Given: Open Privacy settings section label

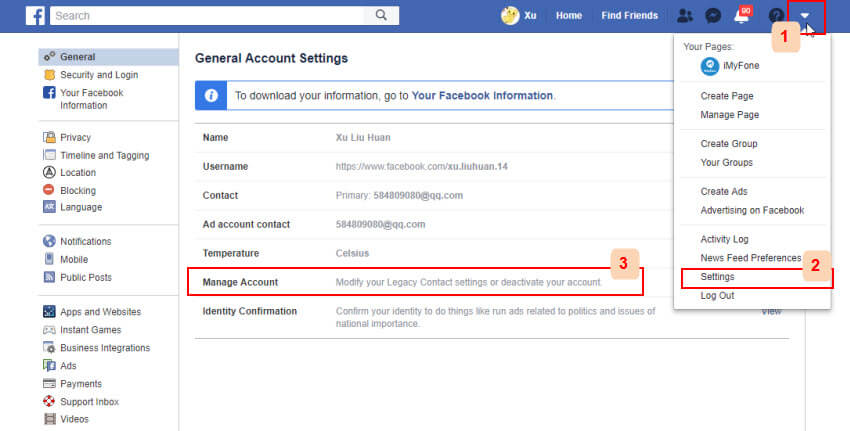Looking at the screenshot, I should click(75, 137).
